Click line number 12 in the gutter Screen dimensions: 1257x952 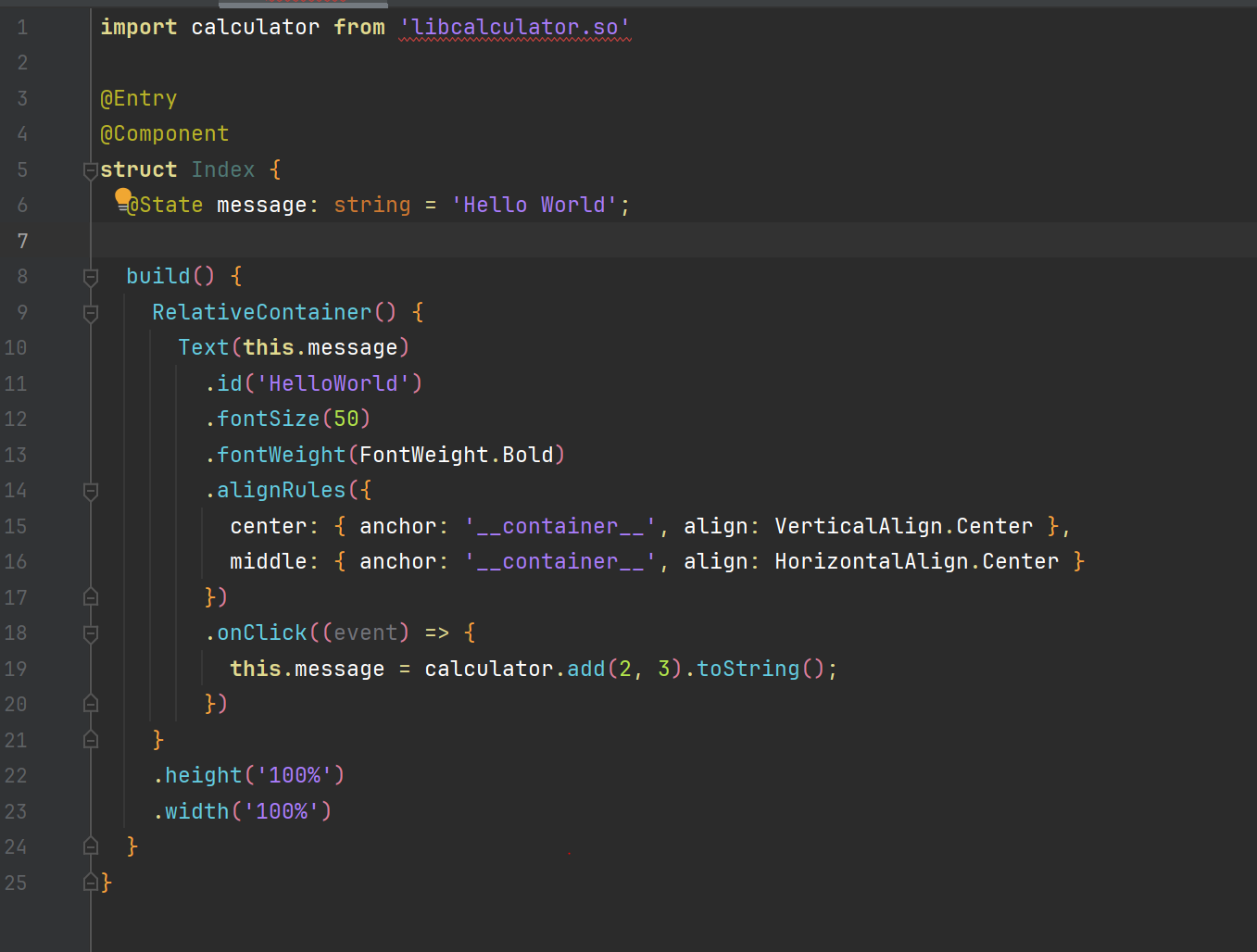tap(16, 420)
